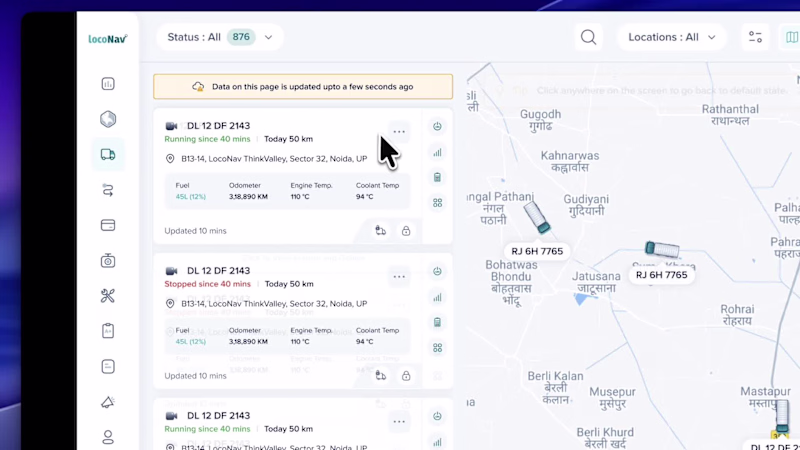
Task: Click Jatusana place label on map
Action: click(x=596, y=282)
